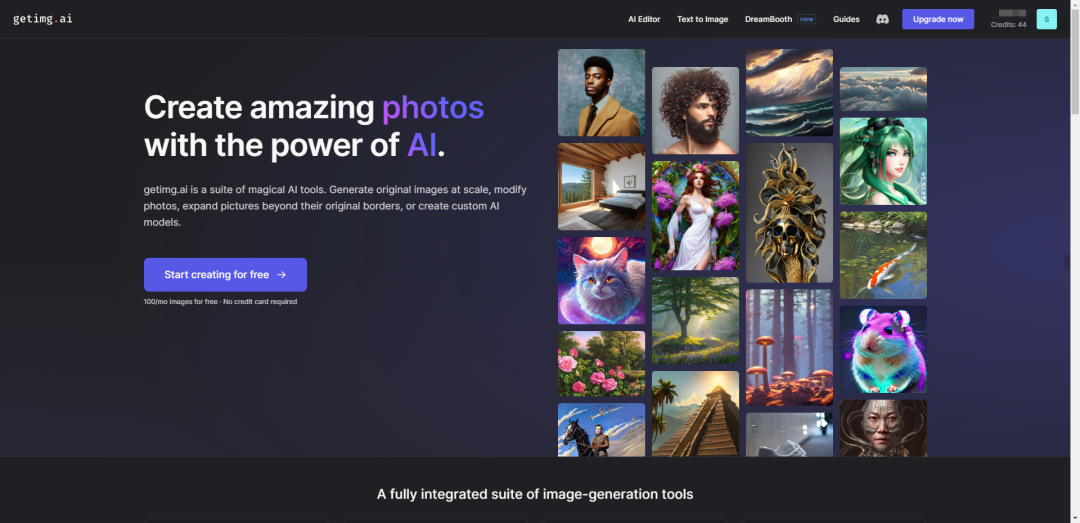This screenshot has height=523, width=1080.
Task: Open the Guides menu item
Action: pyautogui.click(x=846, y=19)
